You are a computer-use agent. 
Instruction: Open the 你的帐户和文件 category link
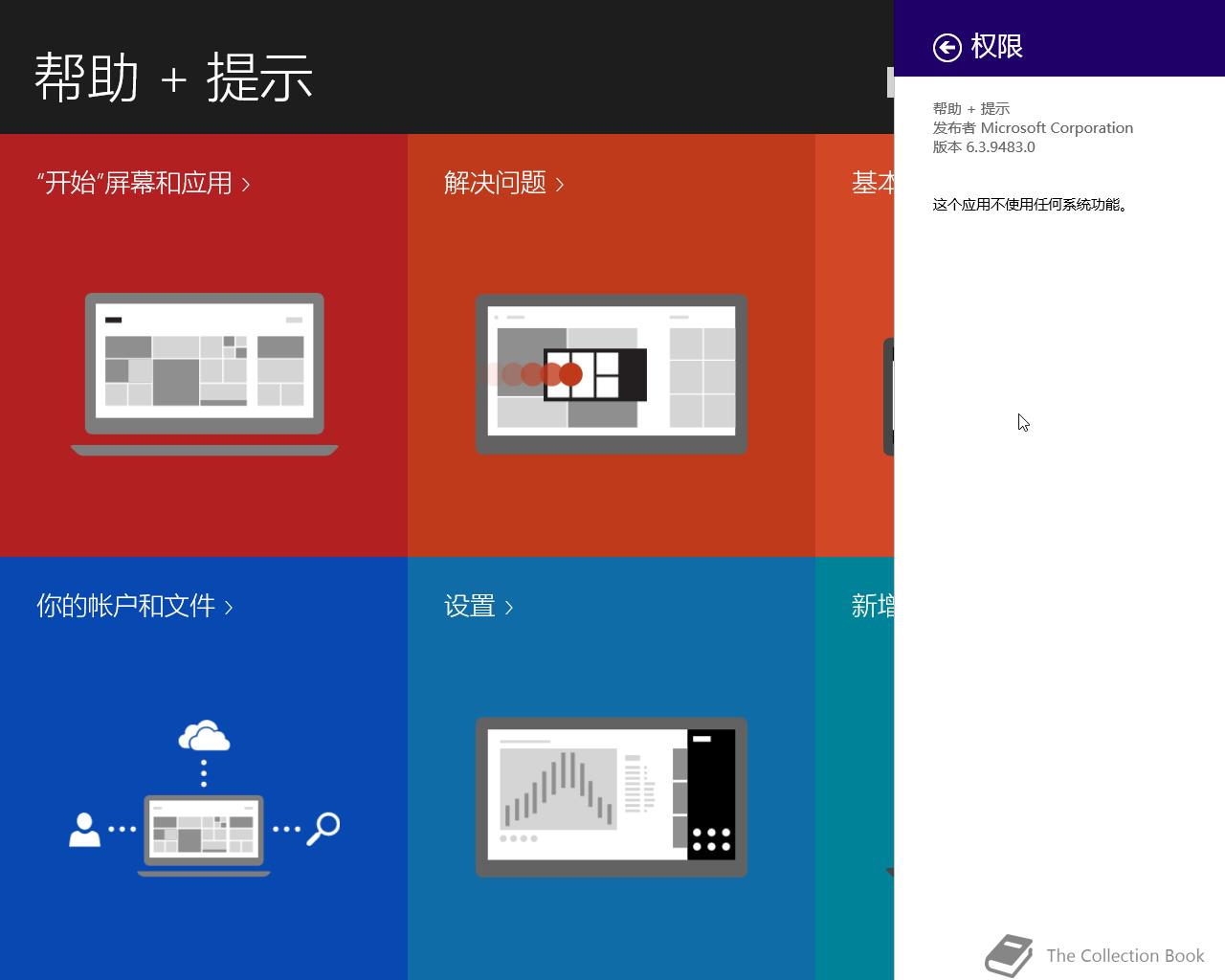135,606
